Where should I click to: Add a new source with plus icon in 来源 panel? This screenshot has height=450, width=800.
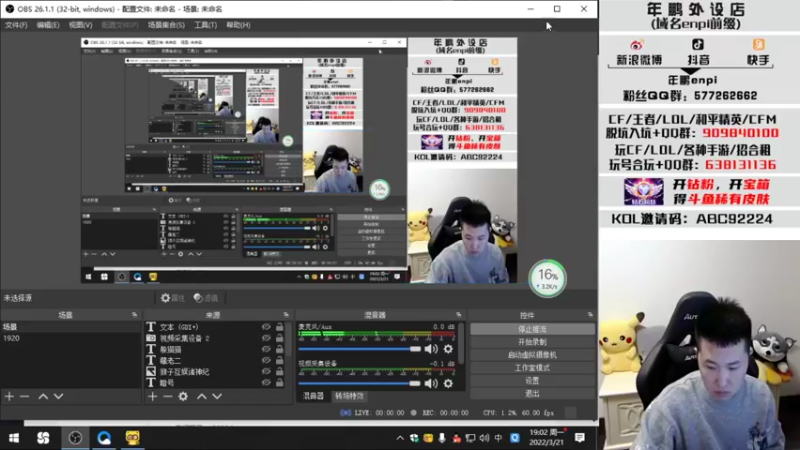pos(153,396)
